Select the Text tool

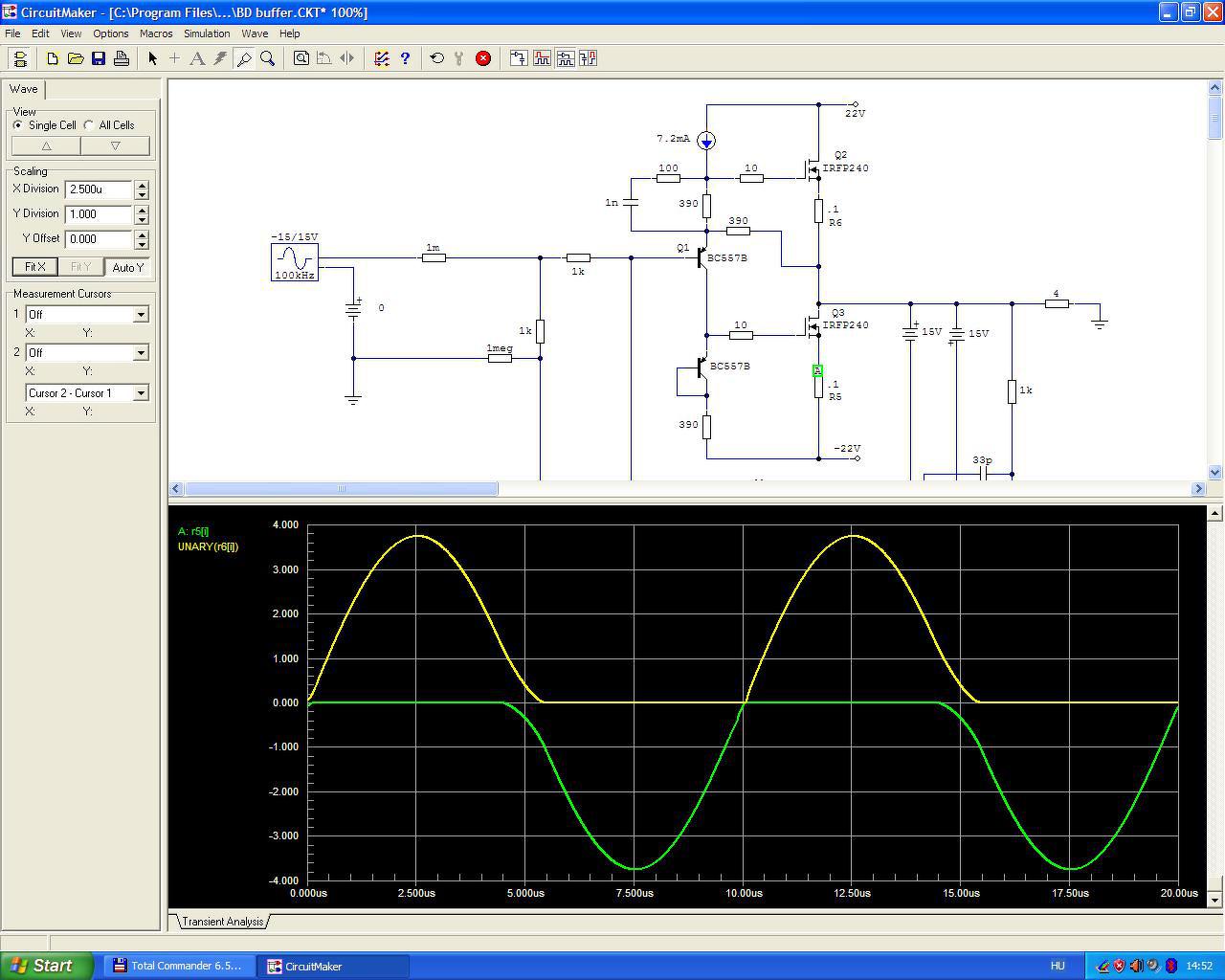pos(197,58)
